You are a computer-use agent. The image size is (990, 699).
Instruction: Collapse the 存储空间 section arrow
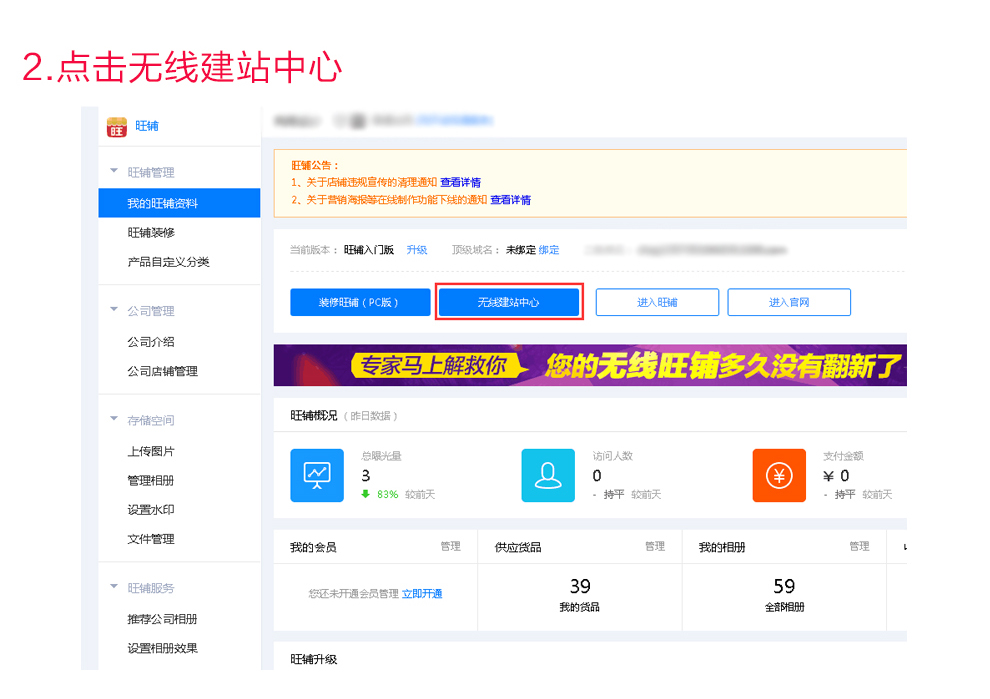(x=114, y=419)
